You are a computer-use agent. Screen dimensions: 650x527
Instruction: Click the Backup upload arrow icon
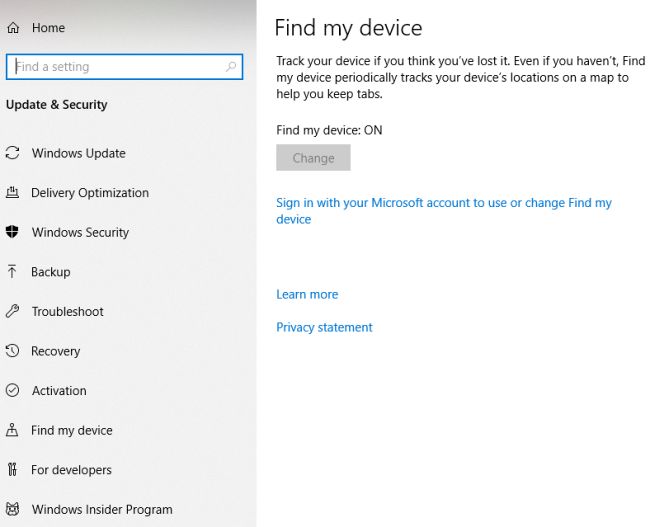(12, 272)
